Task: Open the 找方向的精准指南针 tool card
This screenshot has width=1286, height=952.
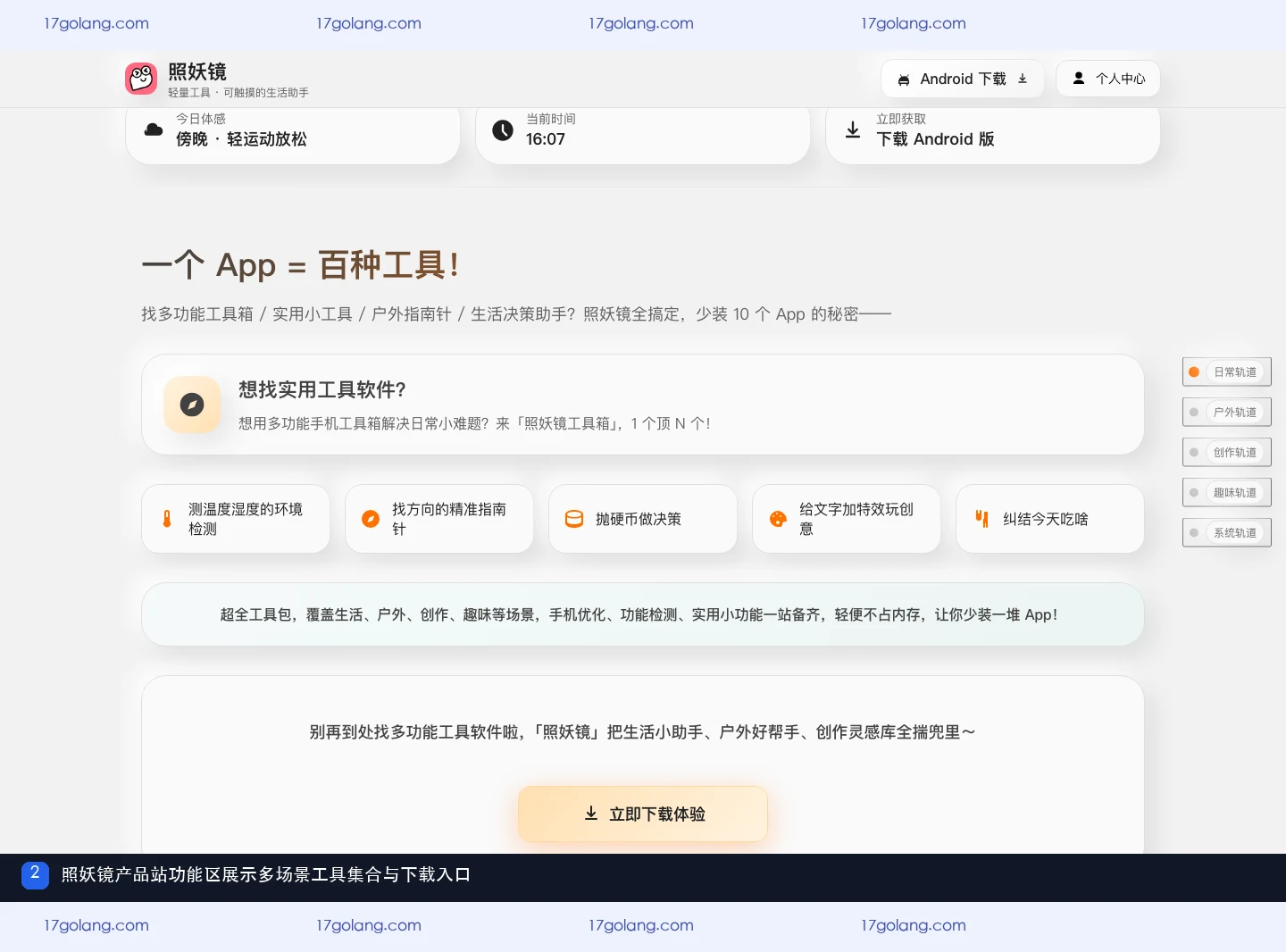Action: (439, 519)
